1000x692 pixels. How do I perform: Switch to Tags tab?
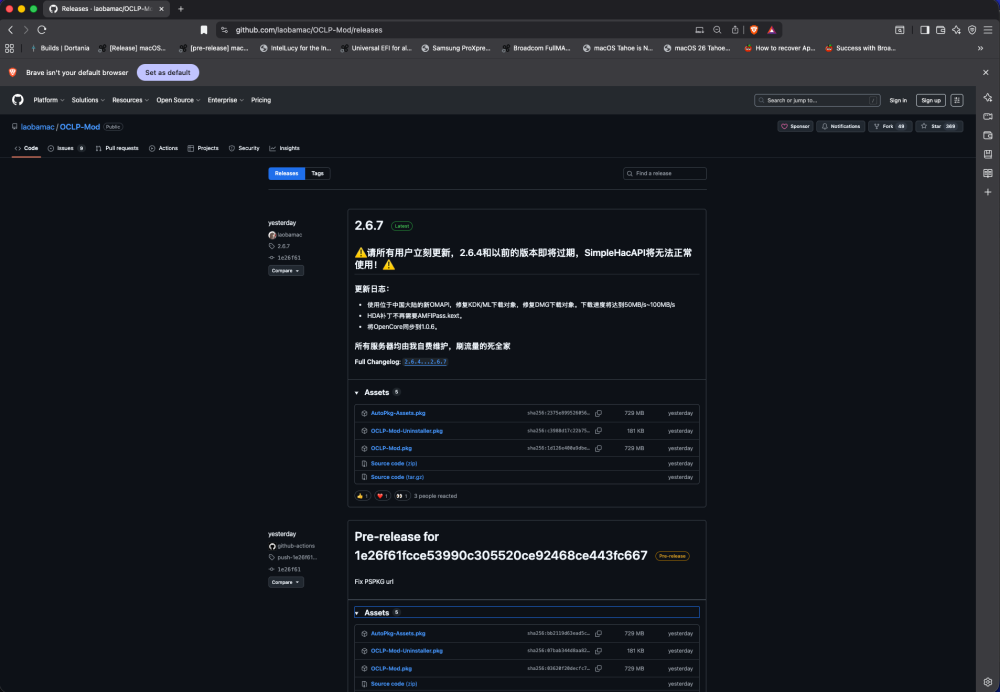318,173
